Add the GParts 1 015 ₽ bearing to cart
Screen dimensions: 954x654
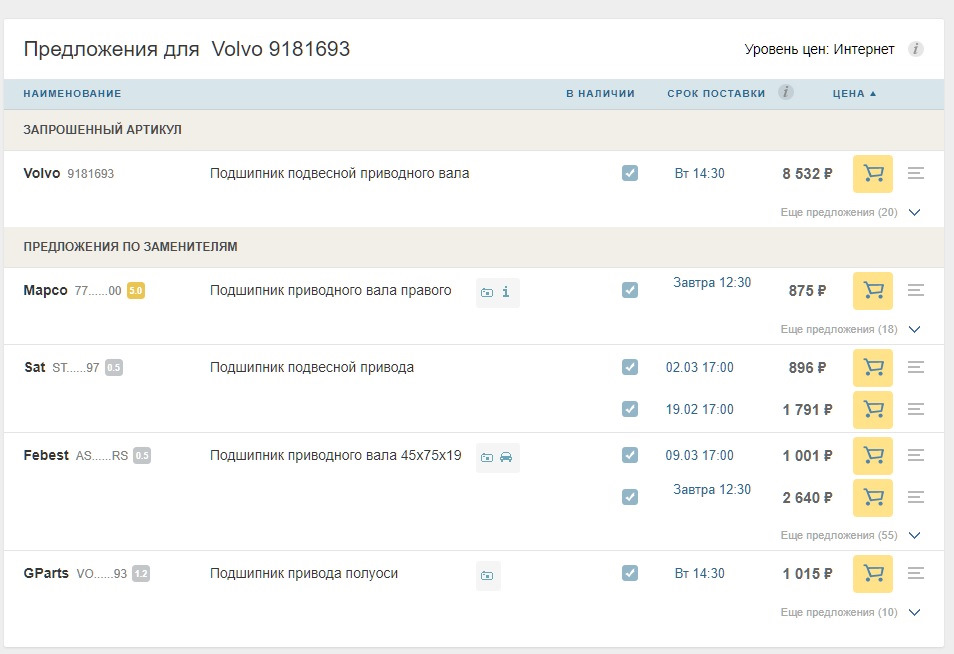tap(871, 573)
